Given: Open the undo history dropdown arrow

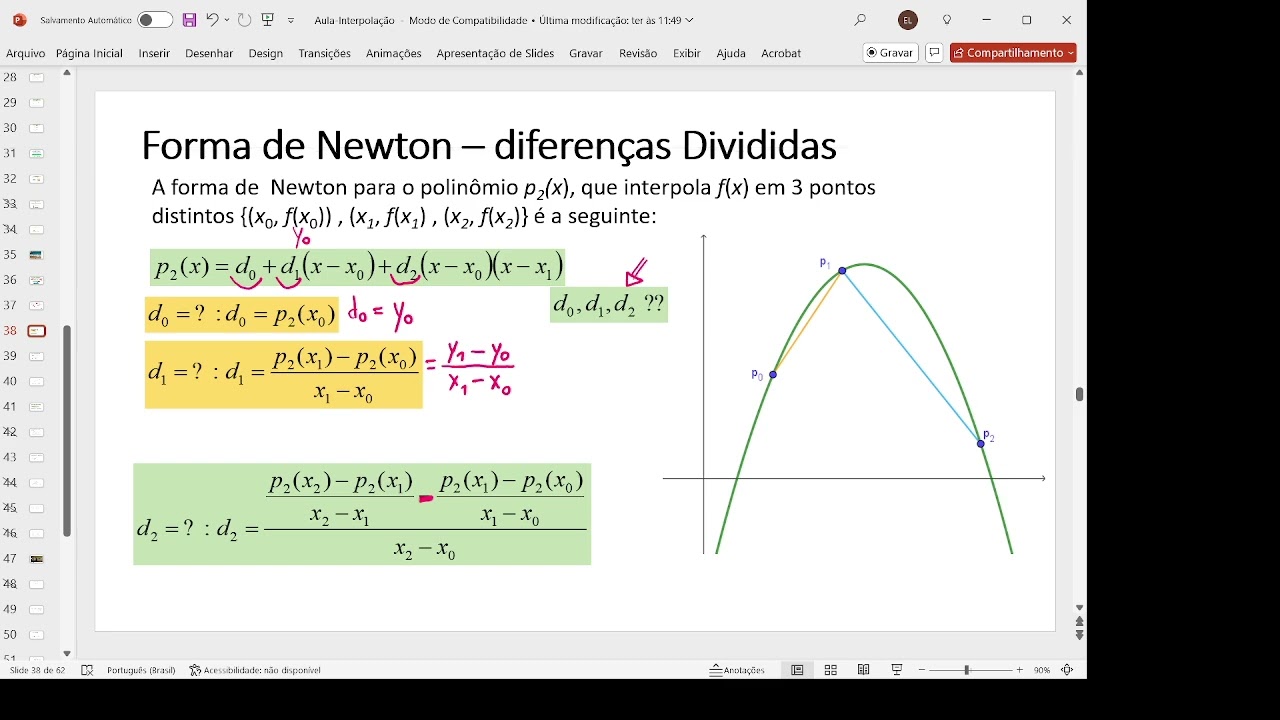Looking at the screenshot, I should [227, 20].
